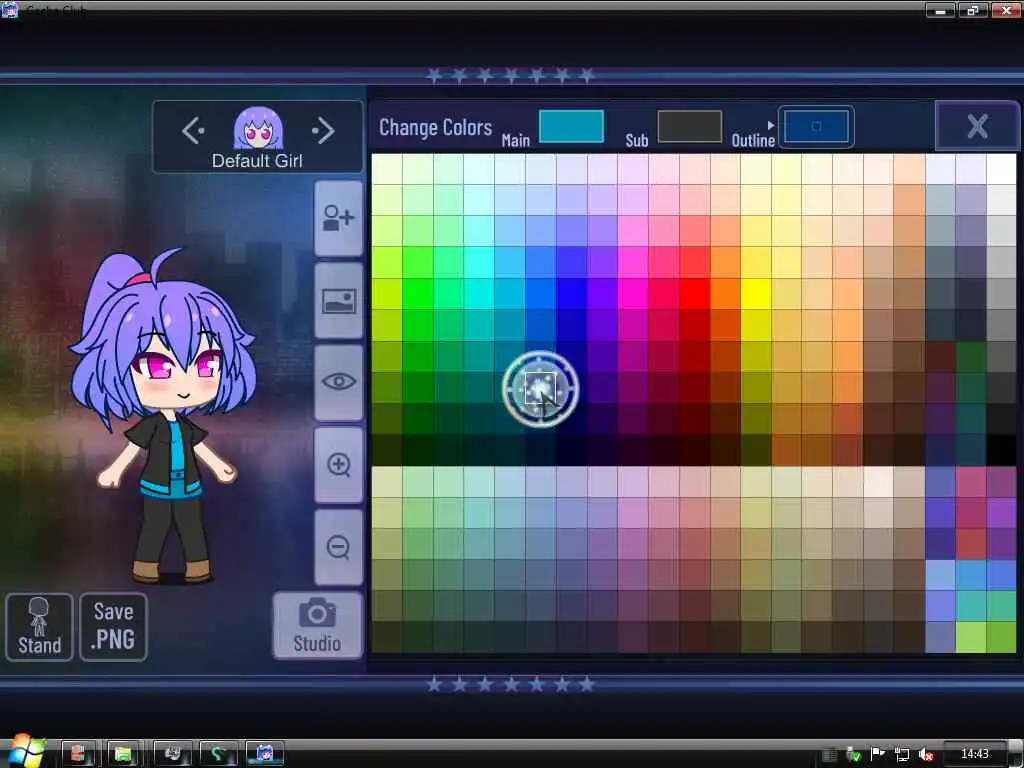
Task: Click the Change Colors heading text
Action: 436,127
